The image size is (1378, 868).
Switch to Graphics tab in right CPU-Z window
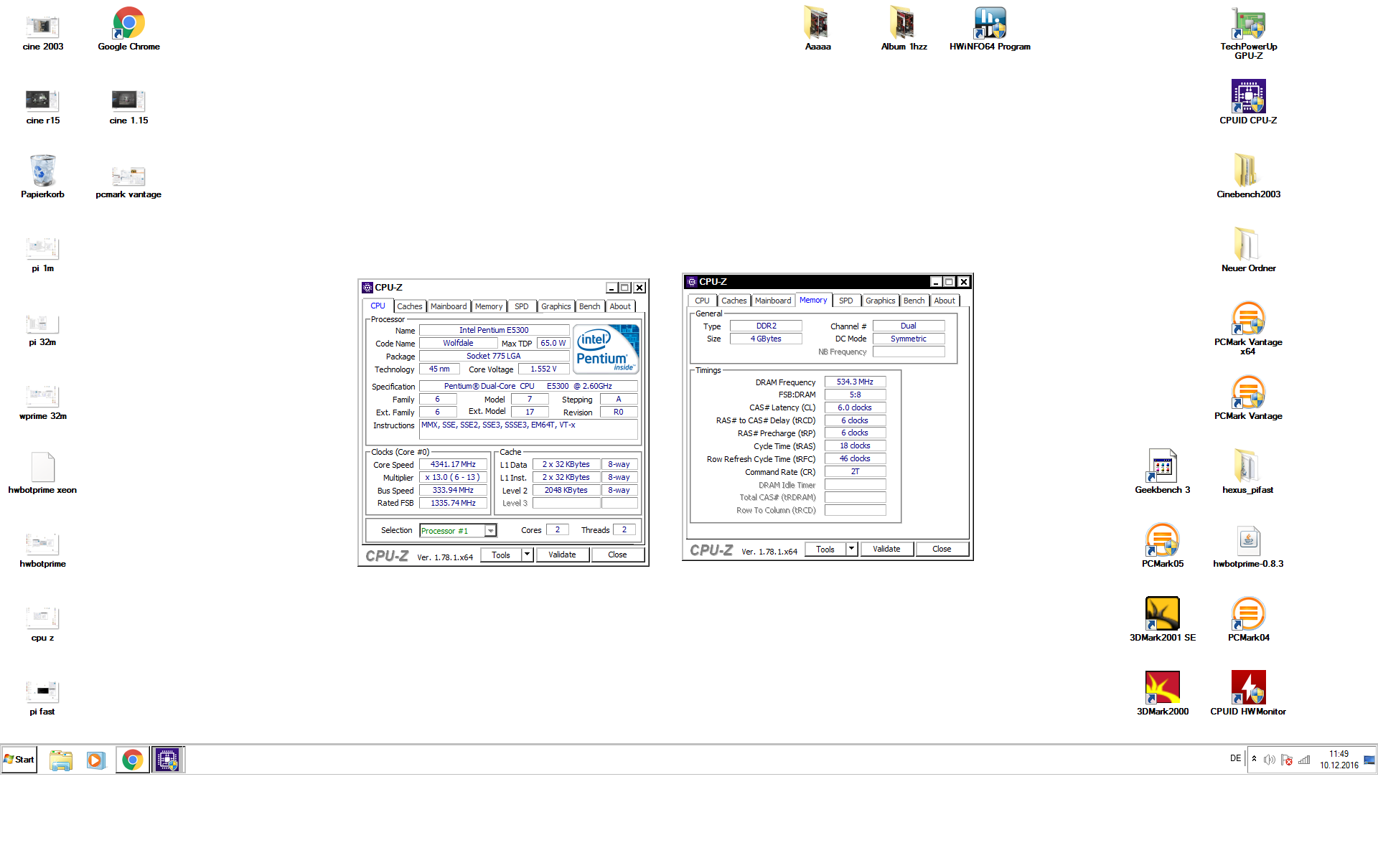[880, 301]
